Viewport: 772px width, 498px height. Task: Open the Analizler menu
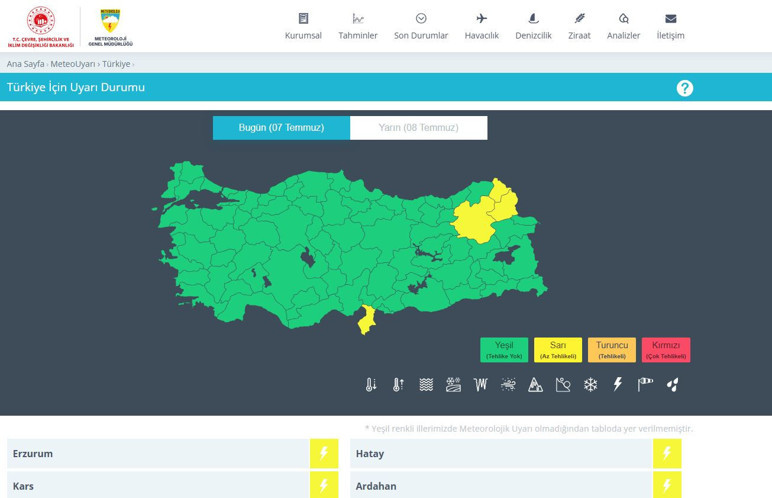pos(623,27)
